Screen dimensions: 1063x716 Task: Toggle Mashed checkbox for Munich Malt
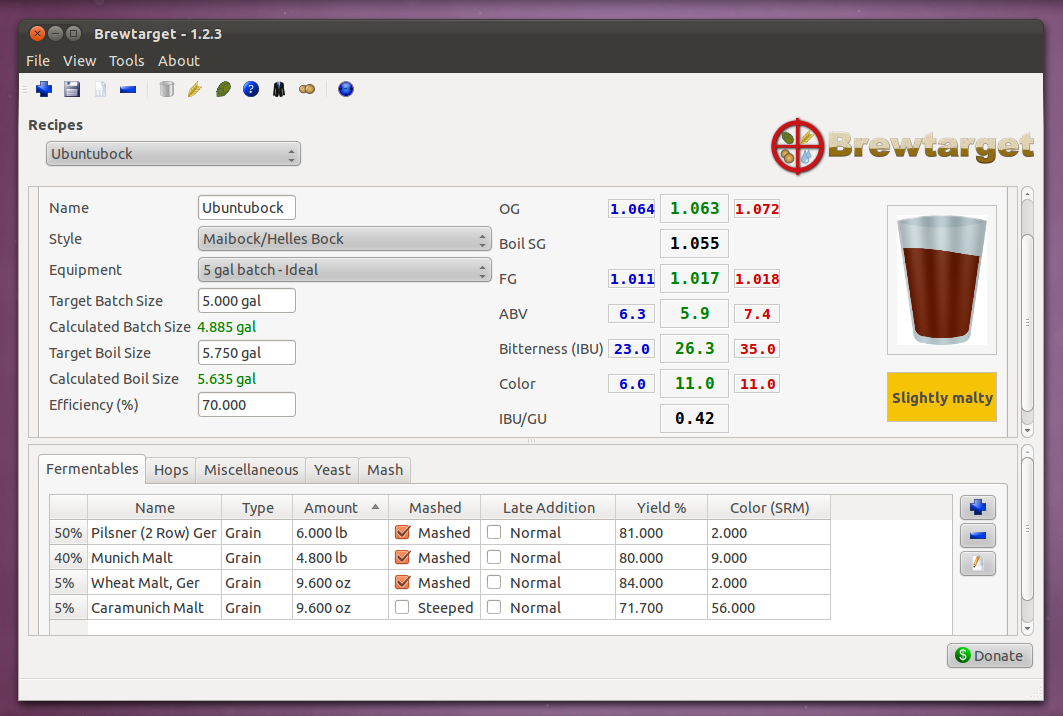(403, 557)
